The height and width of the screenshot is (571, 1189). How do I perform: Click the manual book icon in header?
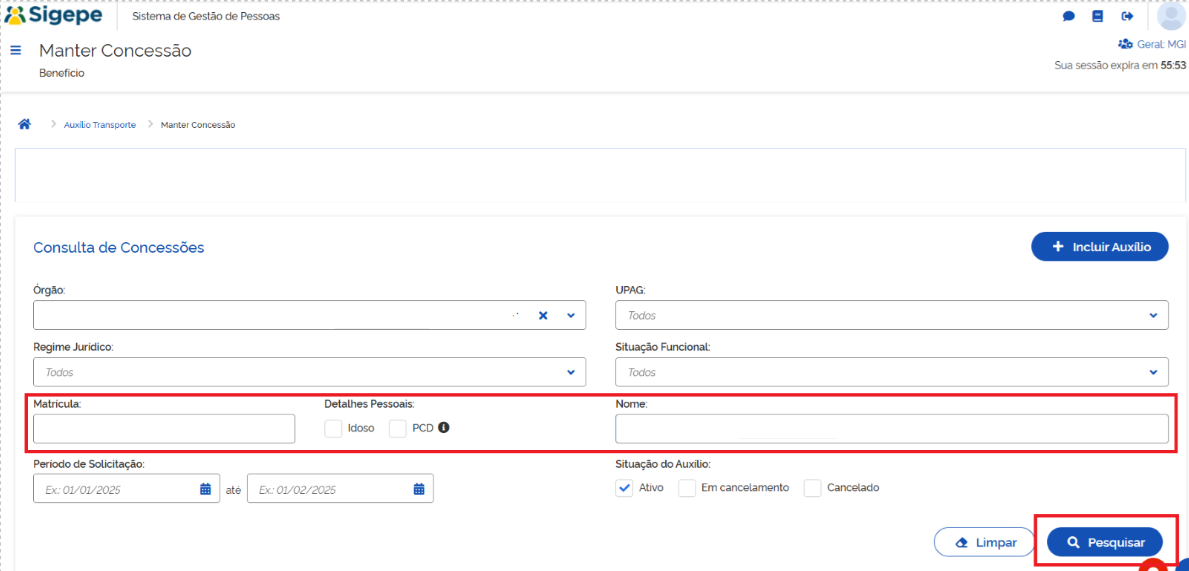coord(1098,17)
